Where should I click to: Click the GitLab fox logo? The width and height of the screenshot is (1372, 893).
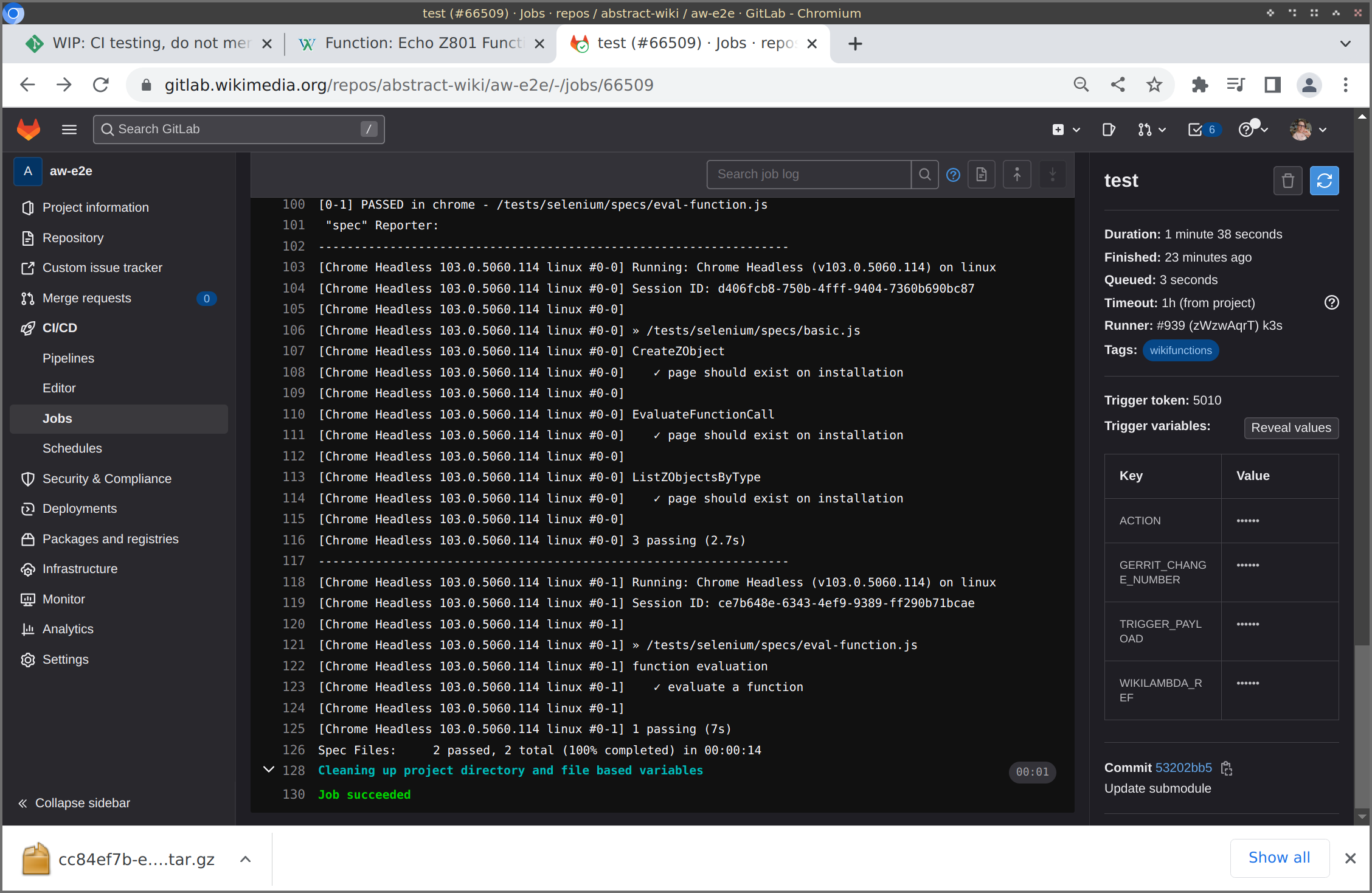pos(29,129)
